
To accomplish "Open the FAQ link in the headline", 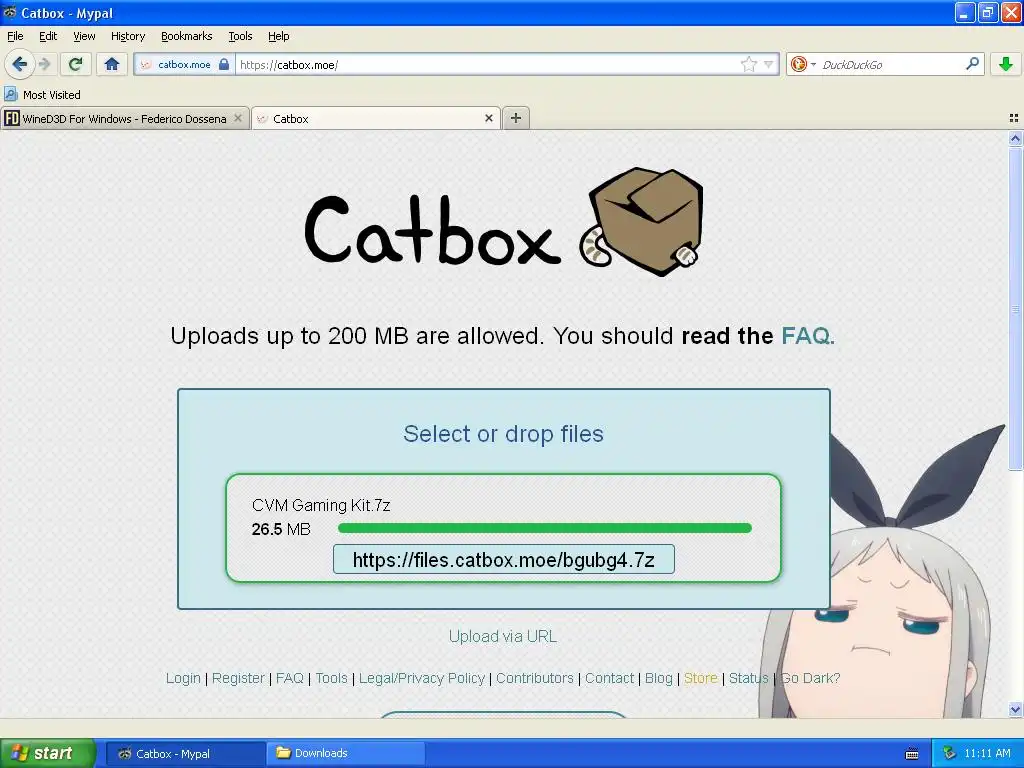I will 808,336.
